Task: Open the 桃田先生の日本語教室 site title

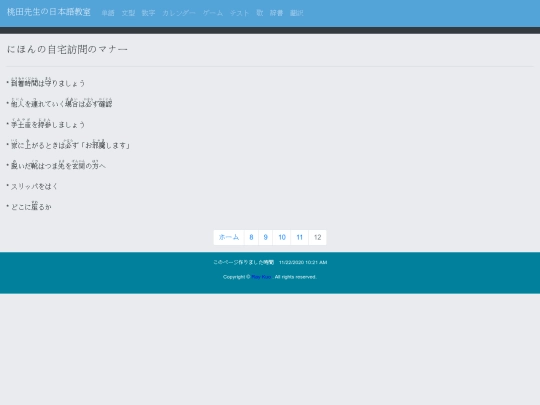Action: [49, 12]
